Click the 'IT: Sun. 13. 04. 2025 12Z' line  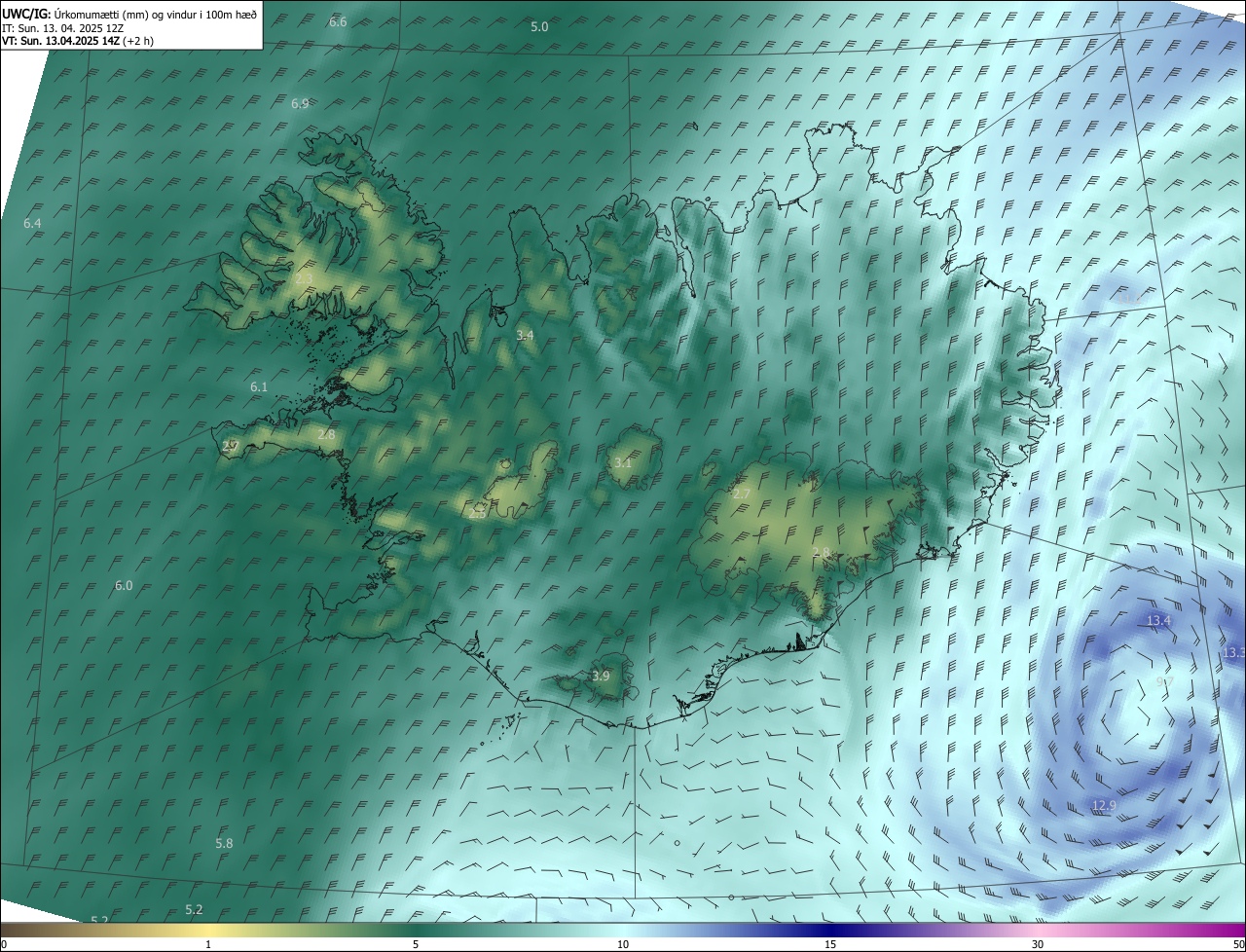point(62,28)
